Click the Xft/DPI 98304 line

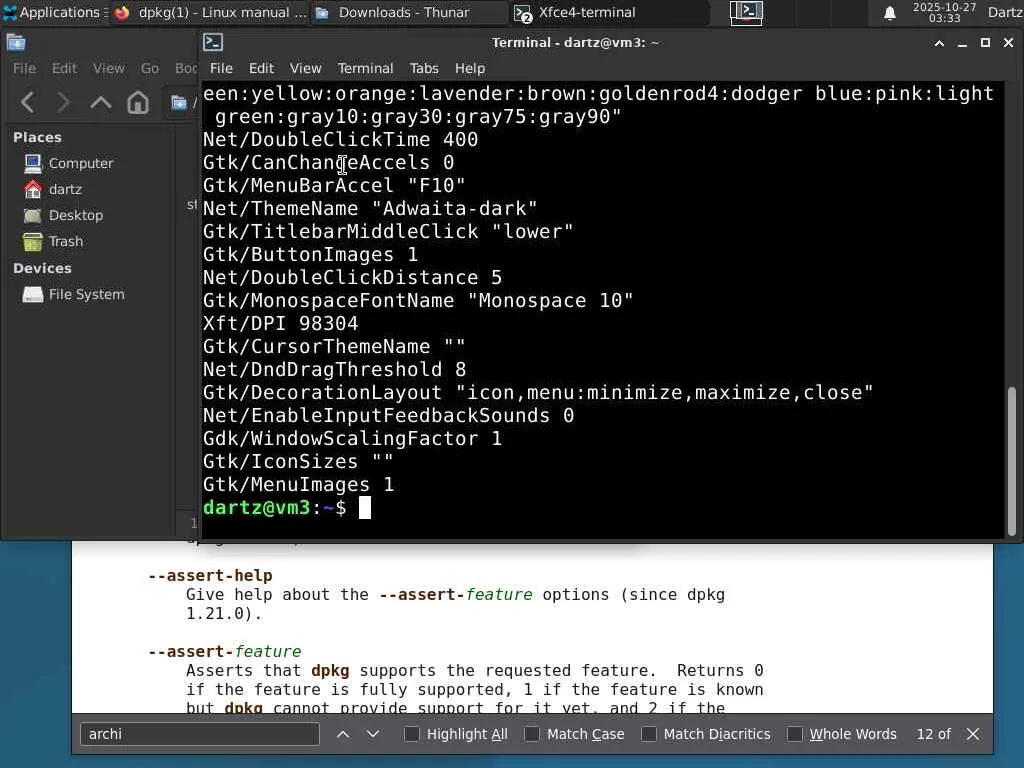click(281, 324)
